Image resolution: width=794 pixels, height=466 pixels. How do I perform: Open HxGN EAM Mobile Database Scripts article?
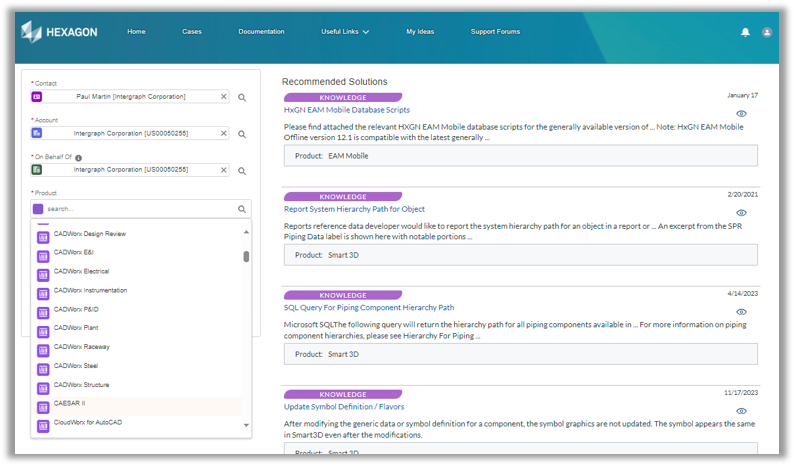347,110
